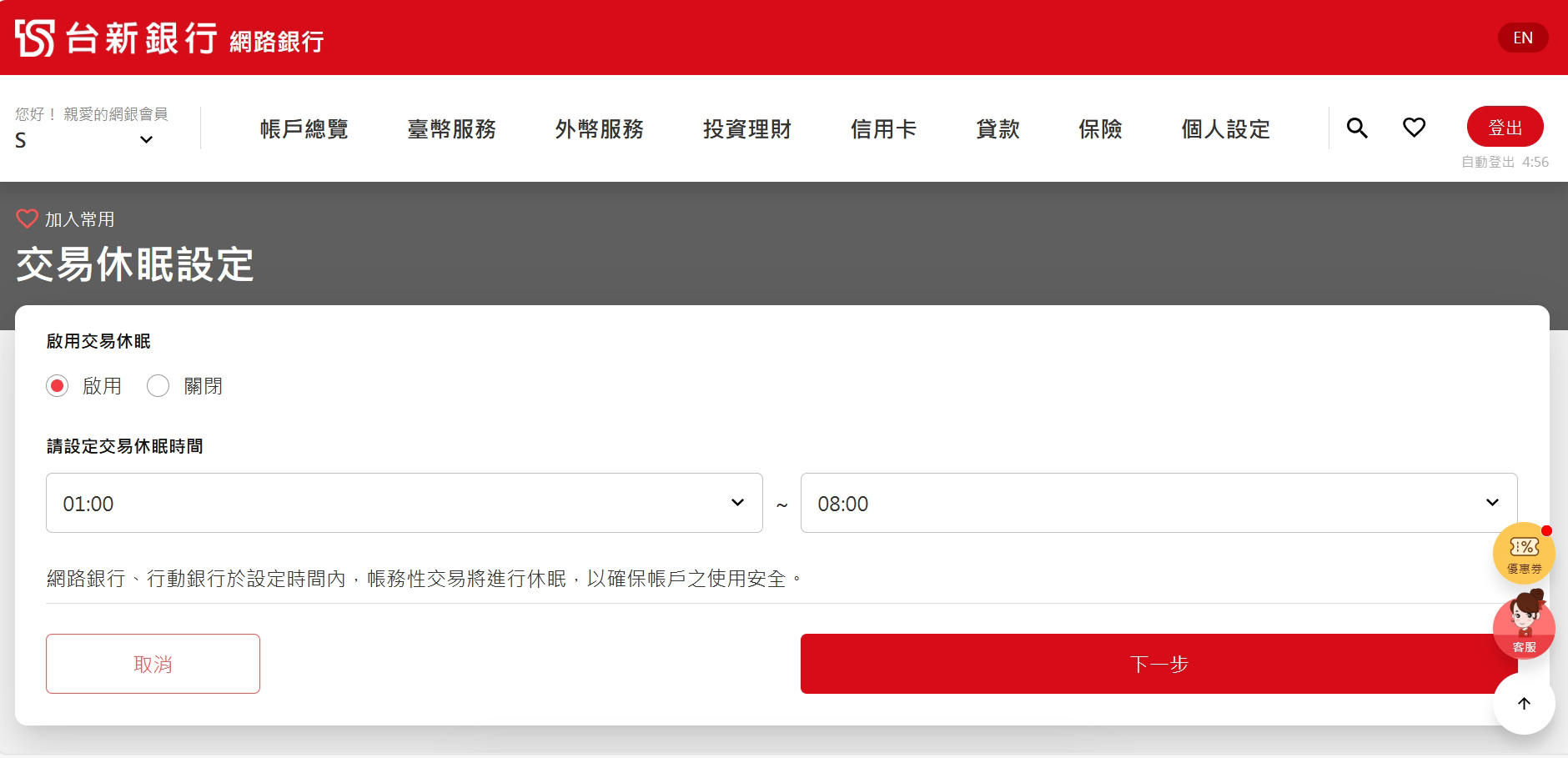1568x758 pixels.
Task: Click the 加入常用 heart icon
Action: (27, 218)
